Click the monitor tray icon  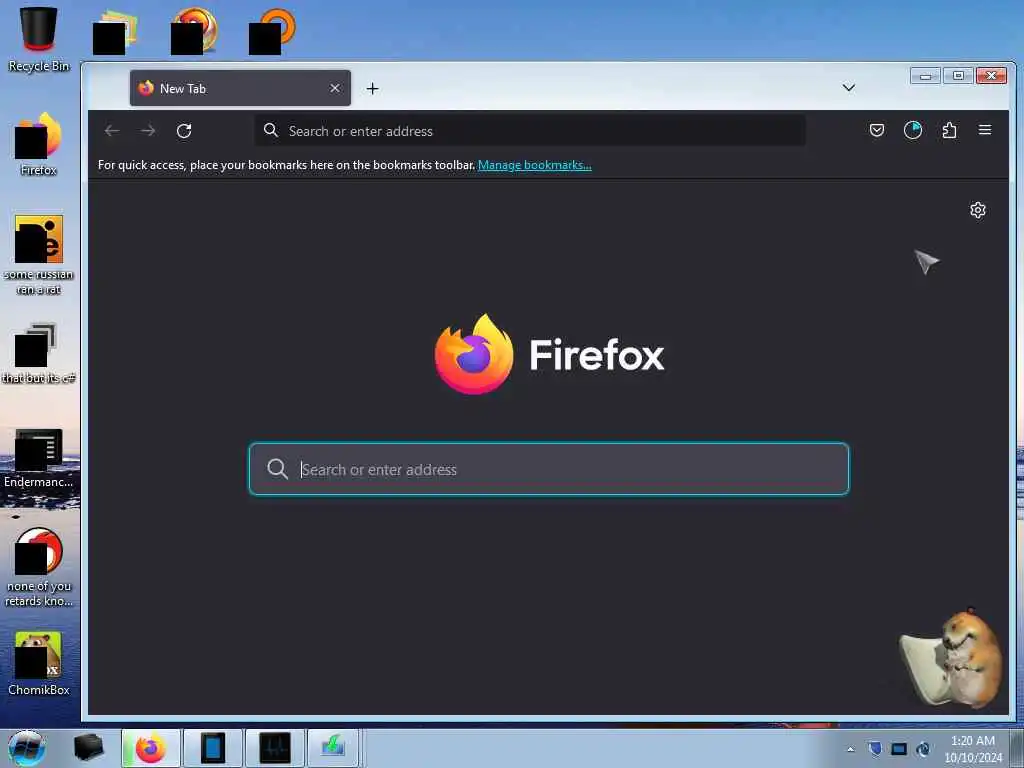click(x=899, y=749)
